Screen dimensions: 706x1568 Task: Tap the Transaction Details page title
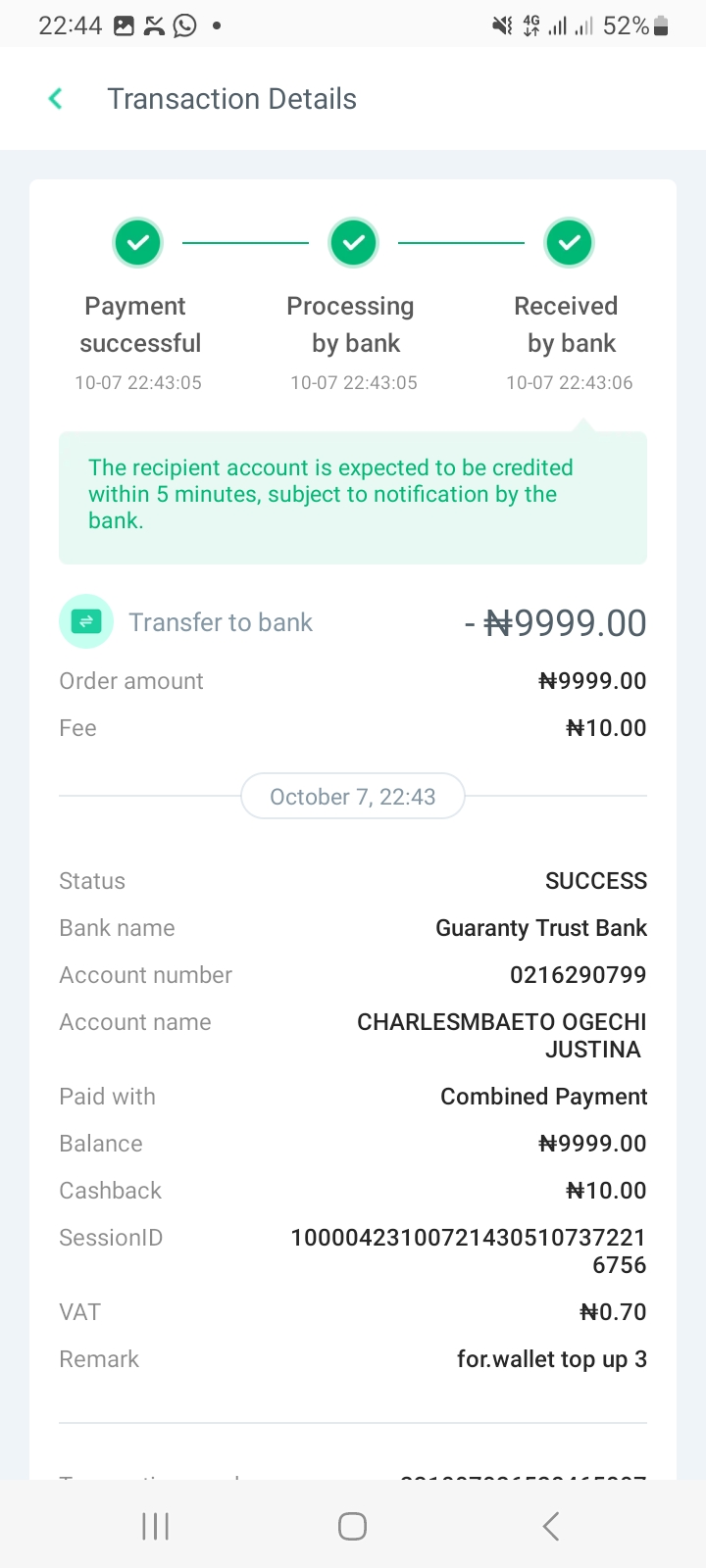click(231, 99)
